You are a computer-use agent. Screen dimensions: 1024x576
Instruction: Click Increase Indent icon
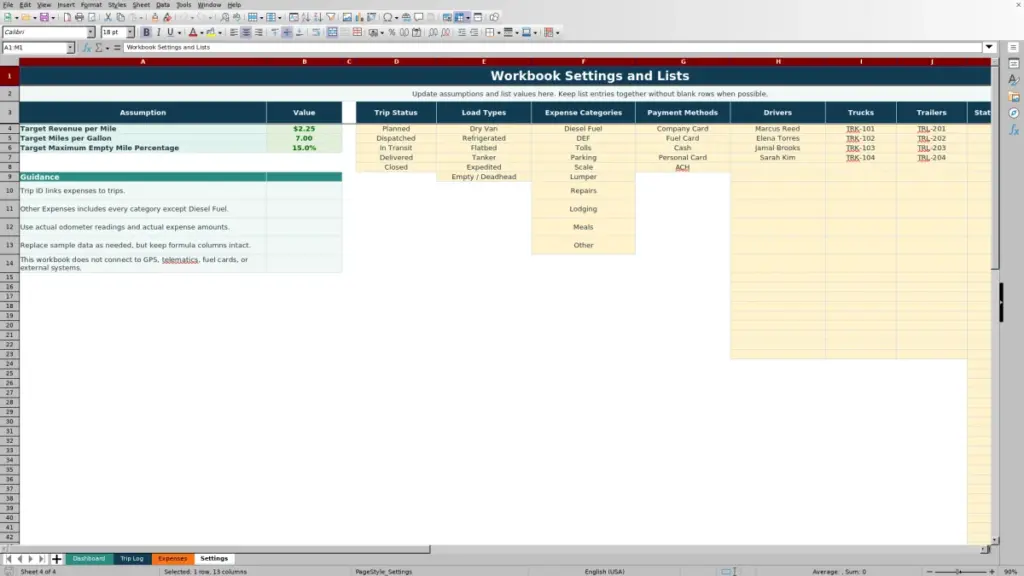click(462, 32)
